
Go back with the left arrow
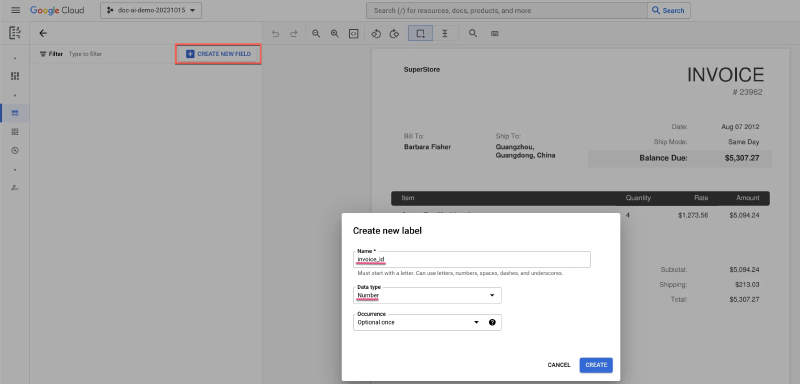tap(43, 33)
